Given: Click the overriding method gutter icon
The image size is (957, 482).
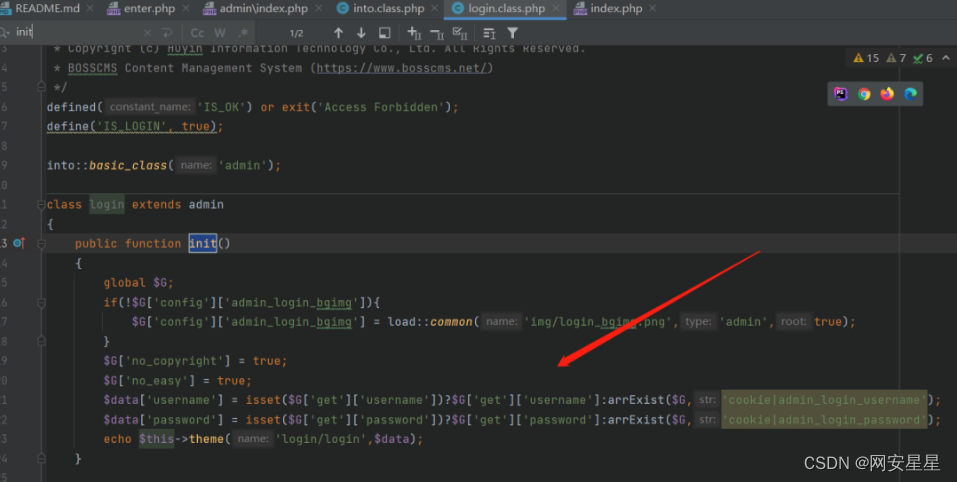Looking at the screenshot, I should click(19, 243).
